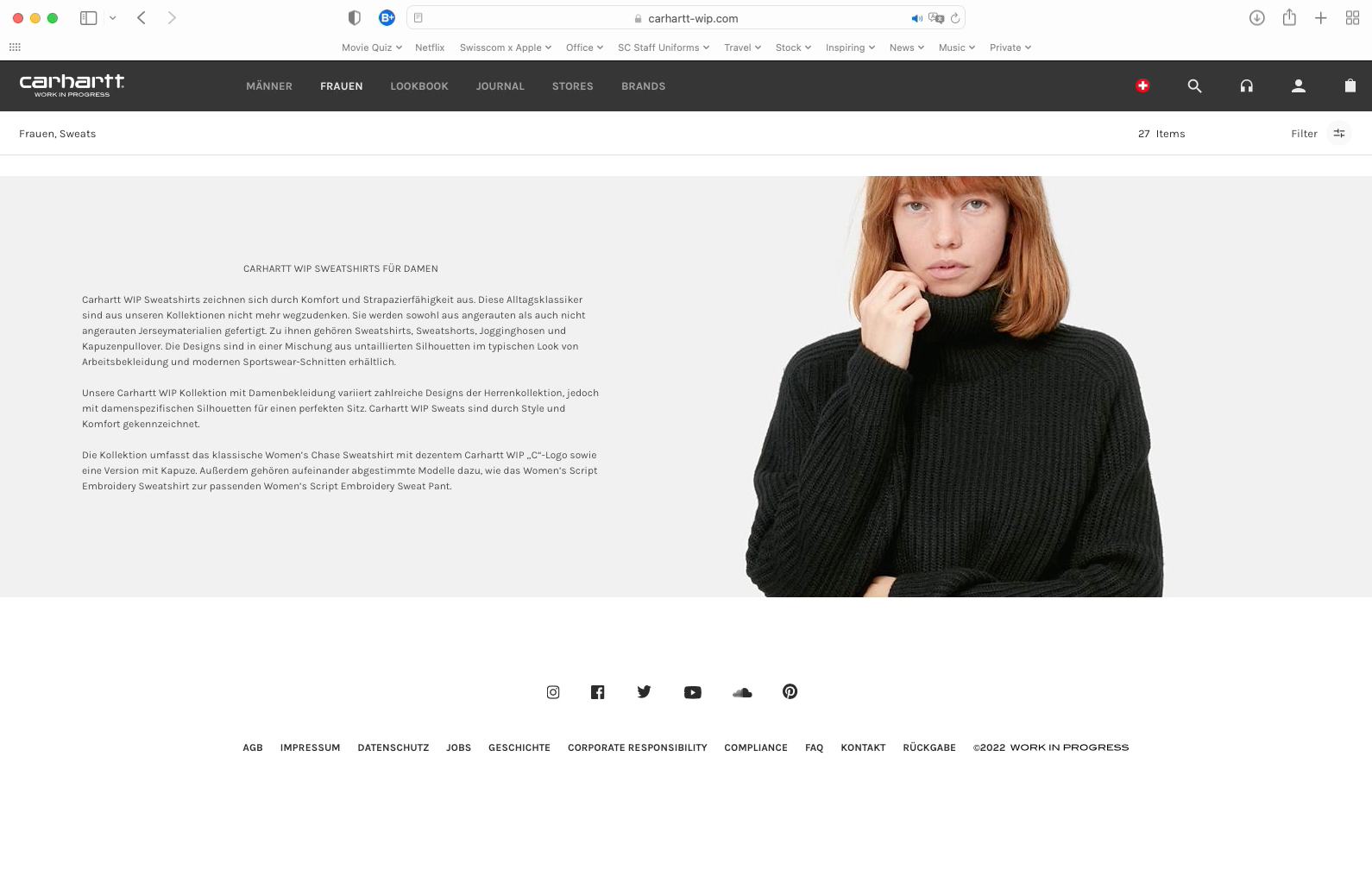Open the BRANDS section
The height and width of the screenshot is (889, 1372).
(644, 86)
